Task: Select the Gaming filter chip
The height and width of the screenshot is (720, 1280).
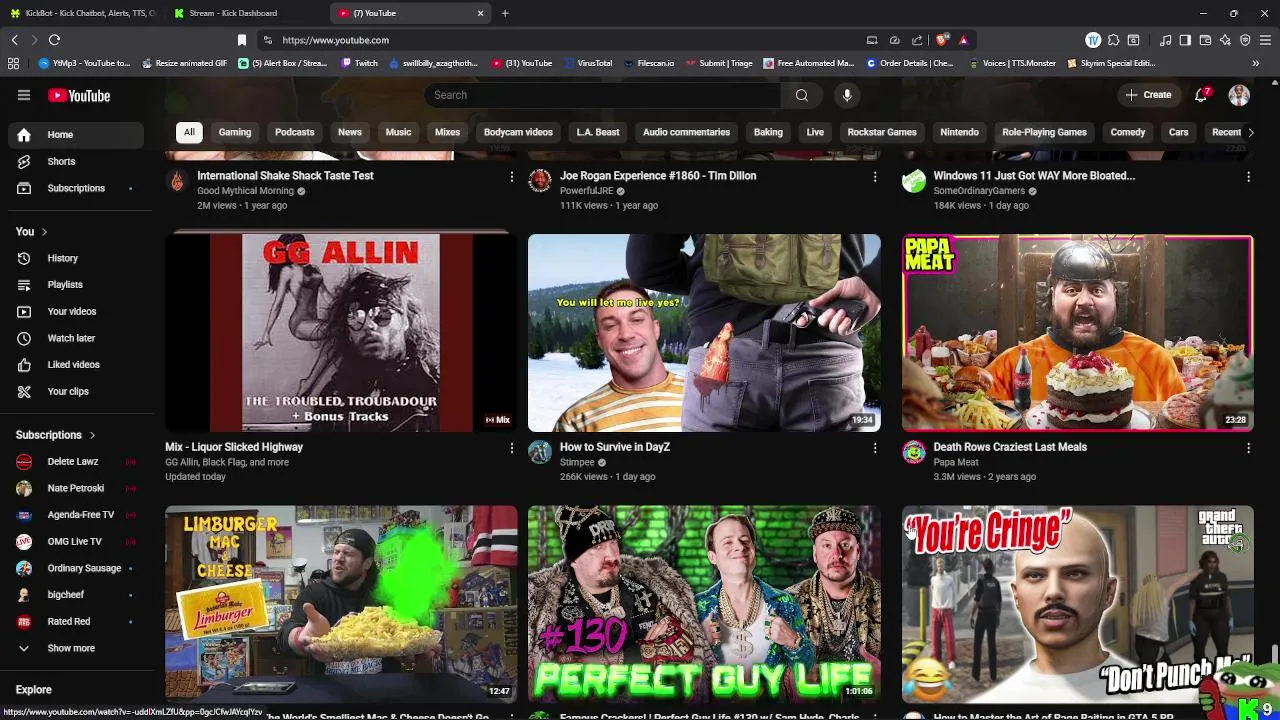Action: (235, 132)
